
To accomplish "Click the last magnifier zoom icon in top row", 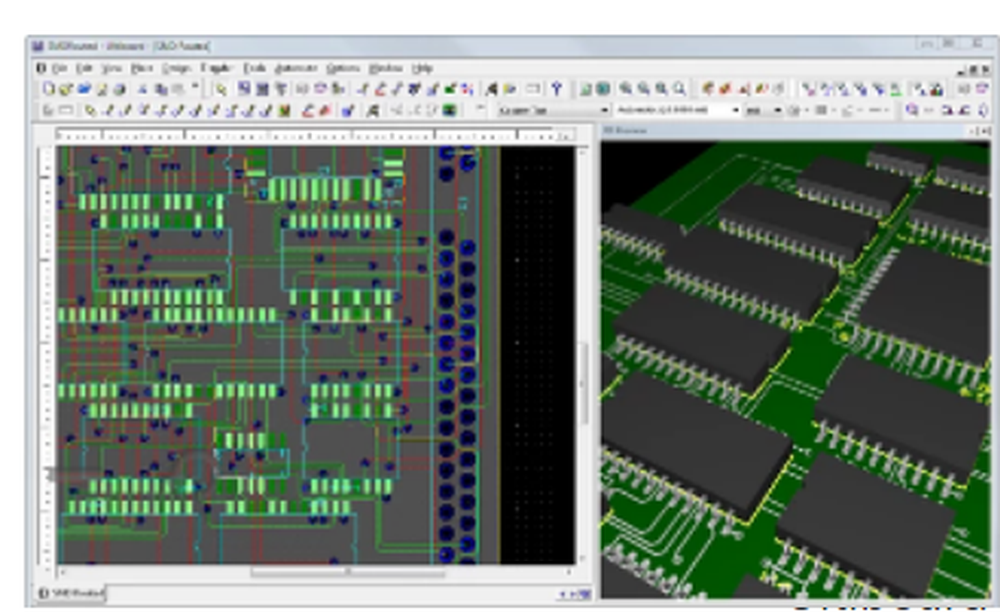I will coord(680,89).
